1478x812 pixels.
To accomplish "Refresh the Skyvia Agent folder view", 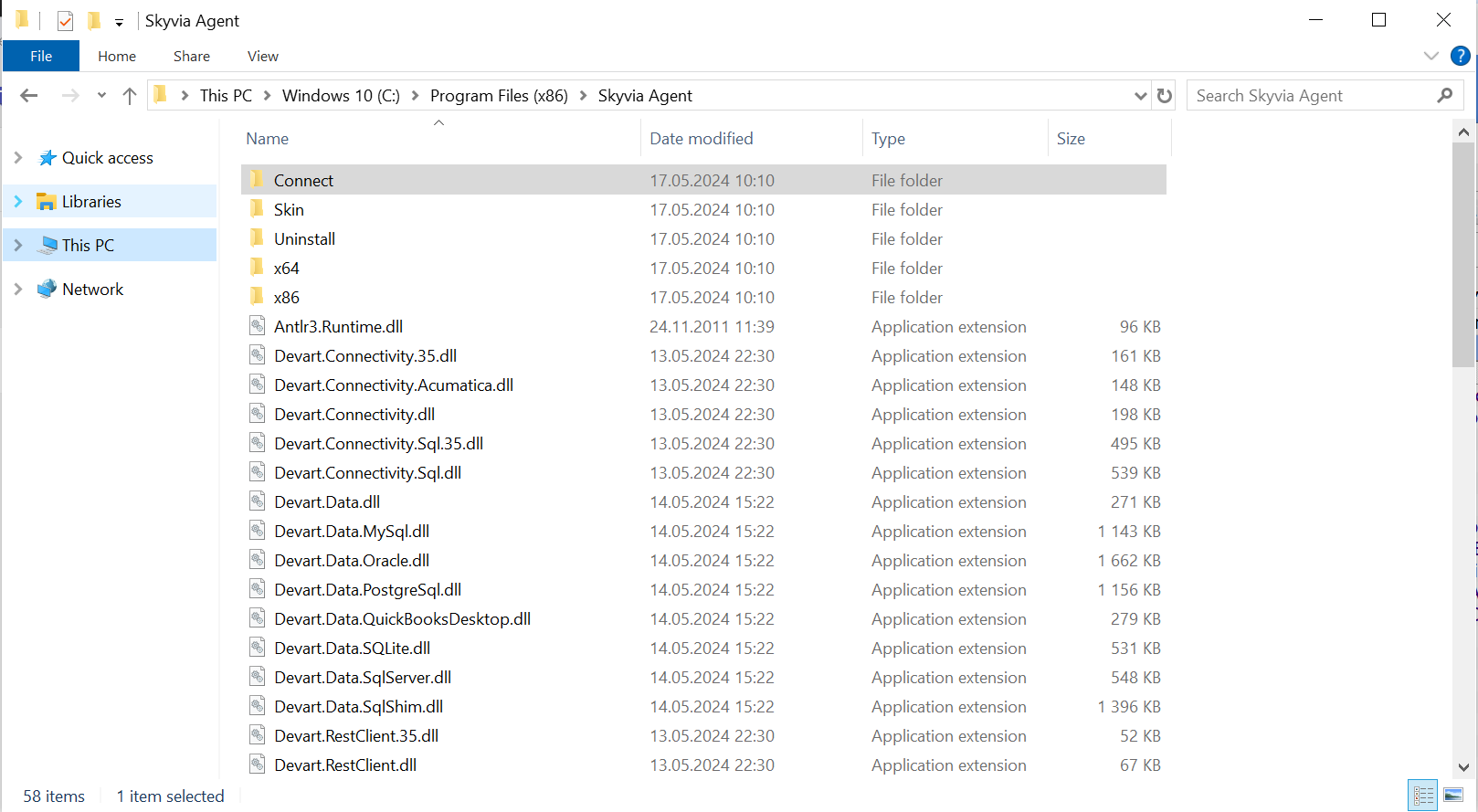I will click(x=1164, y=96).
